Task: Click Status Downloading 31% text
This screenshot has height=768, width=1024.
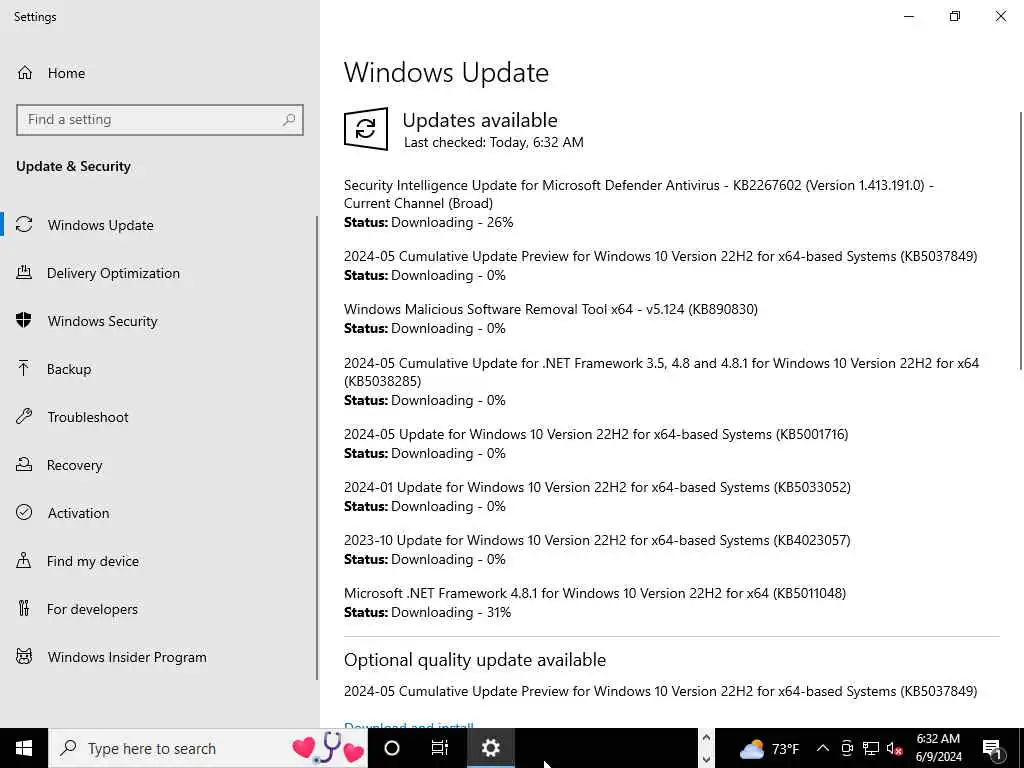Action: [427, 612]
